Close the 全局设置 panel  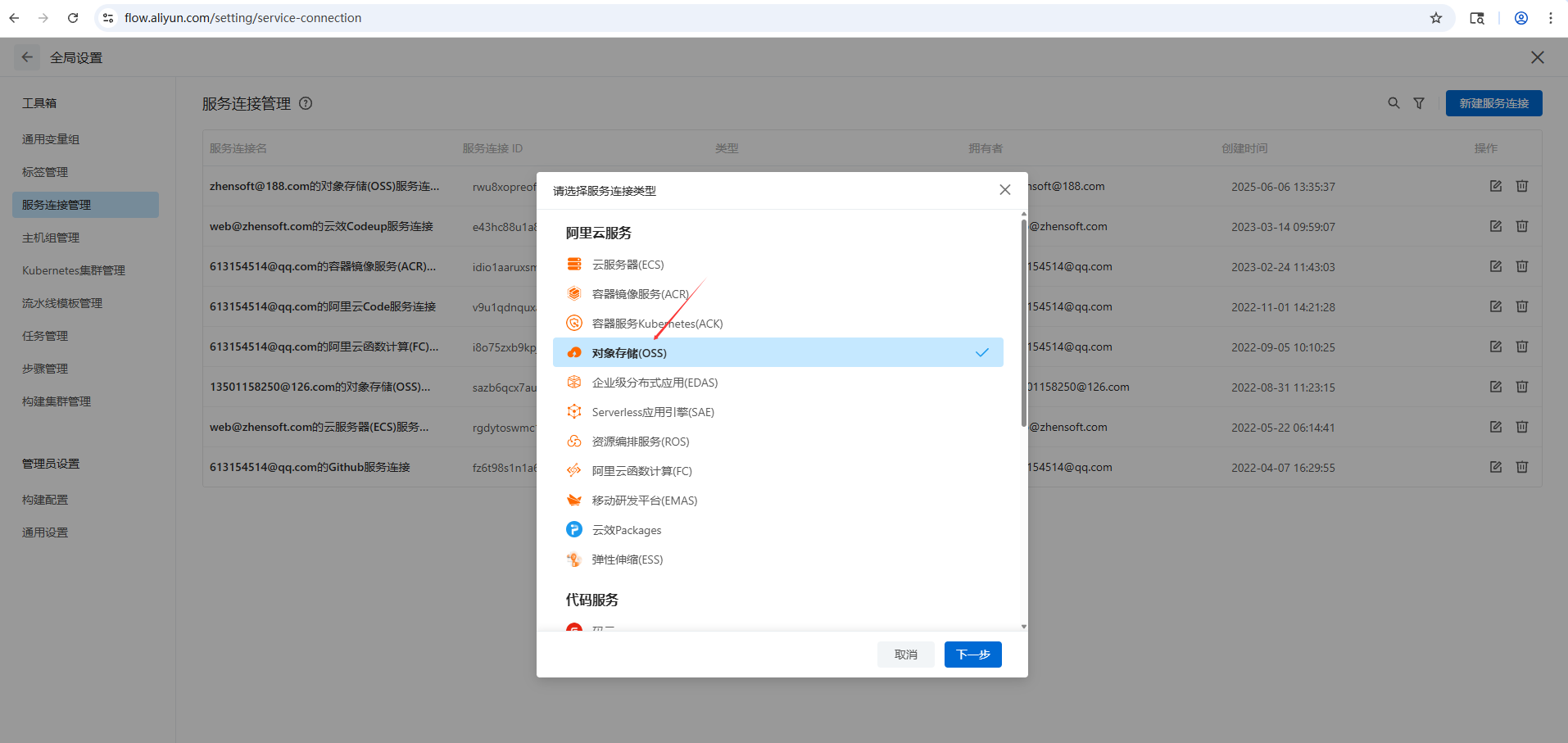pos(1538,57)
